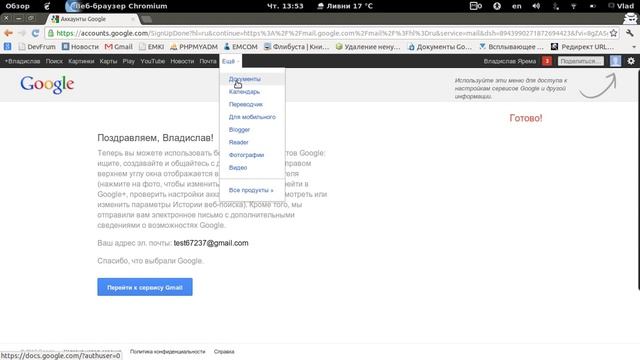Choose Blogger from the Ещё menu
640x360 pixels.
coord(252,129)
